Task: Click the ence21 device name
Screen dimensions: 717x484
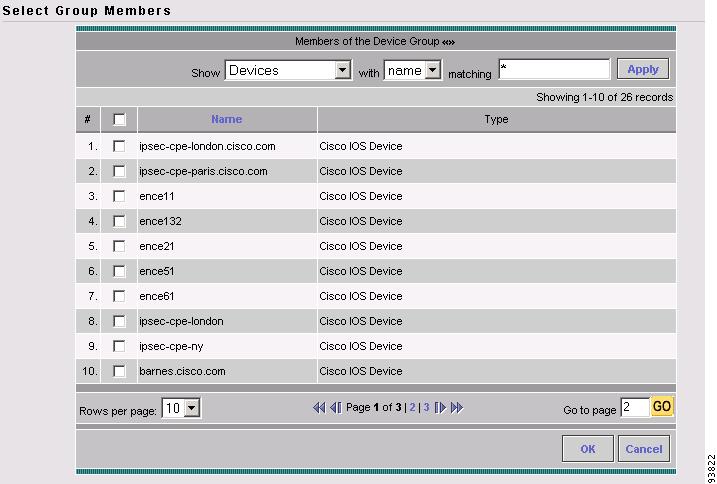Action: pyautogui.click(x=157, y=246)
